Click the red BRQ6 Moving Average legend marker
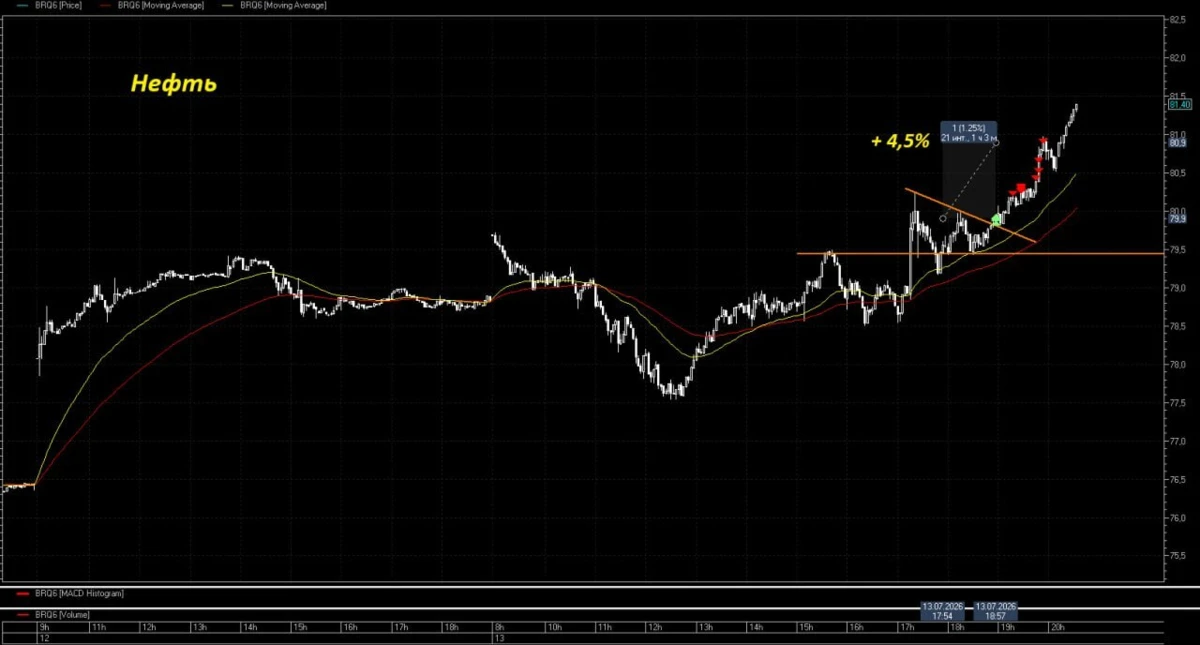The width and height of the screenshot is (1200, 645). 109,5
